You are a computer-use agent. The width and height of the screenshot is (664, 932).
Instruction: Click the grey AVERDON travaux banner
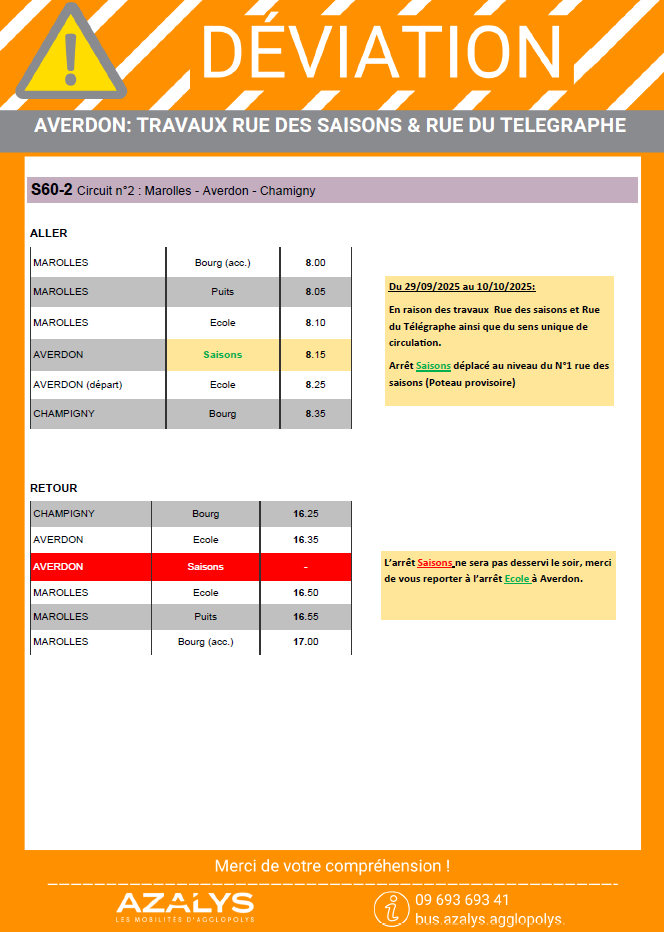click(332, 126)
